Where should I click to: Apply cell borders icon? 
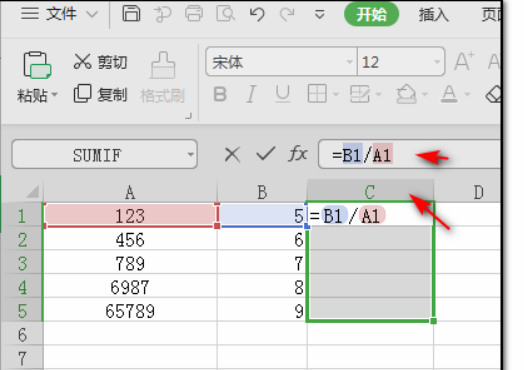pos(317,94)
